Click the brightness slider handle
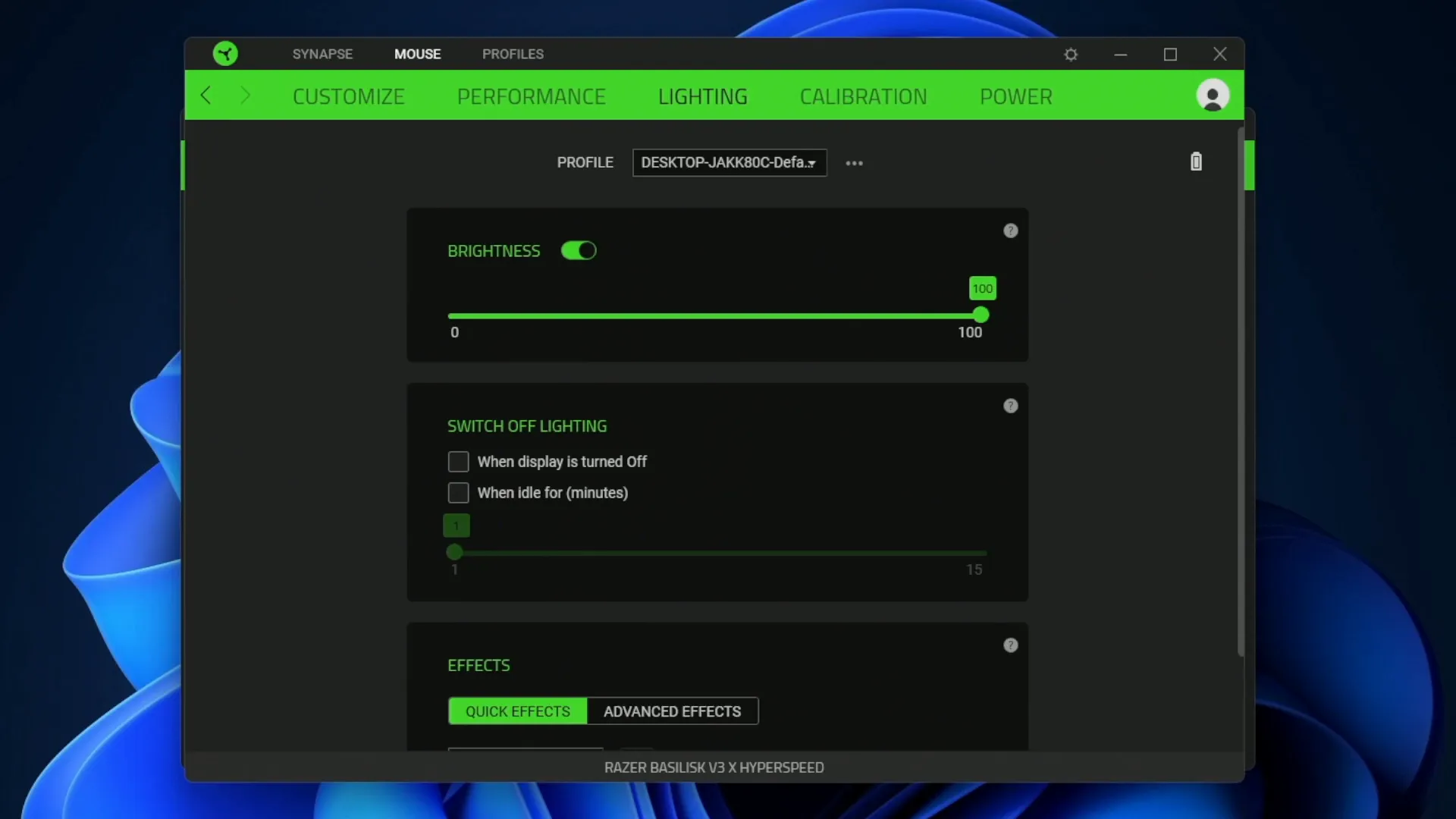The image size is (1456, 819). coord(981,315)
